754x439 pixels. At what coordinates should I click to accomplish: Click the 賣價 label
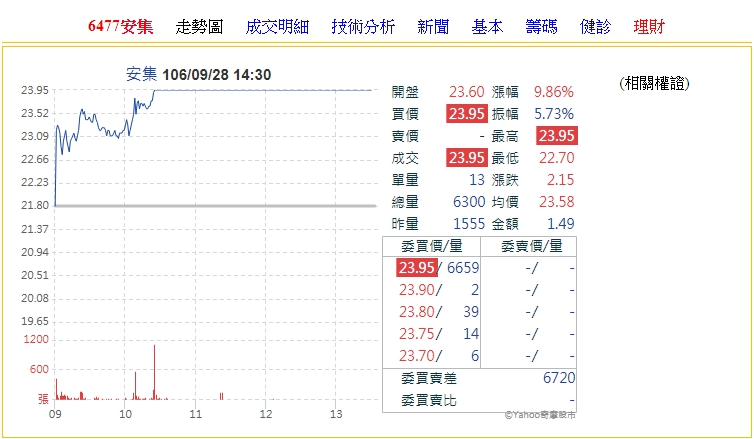pyautogui.click(x=405, y=136)
